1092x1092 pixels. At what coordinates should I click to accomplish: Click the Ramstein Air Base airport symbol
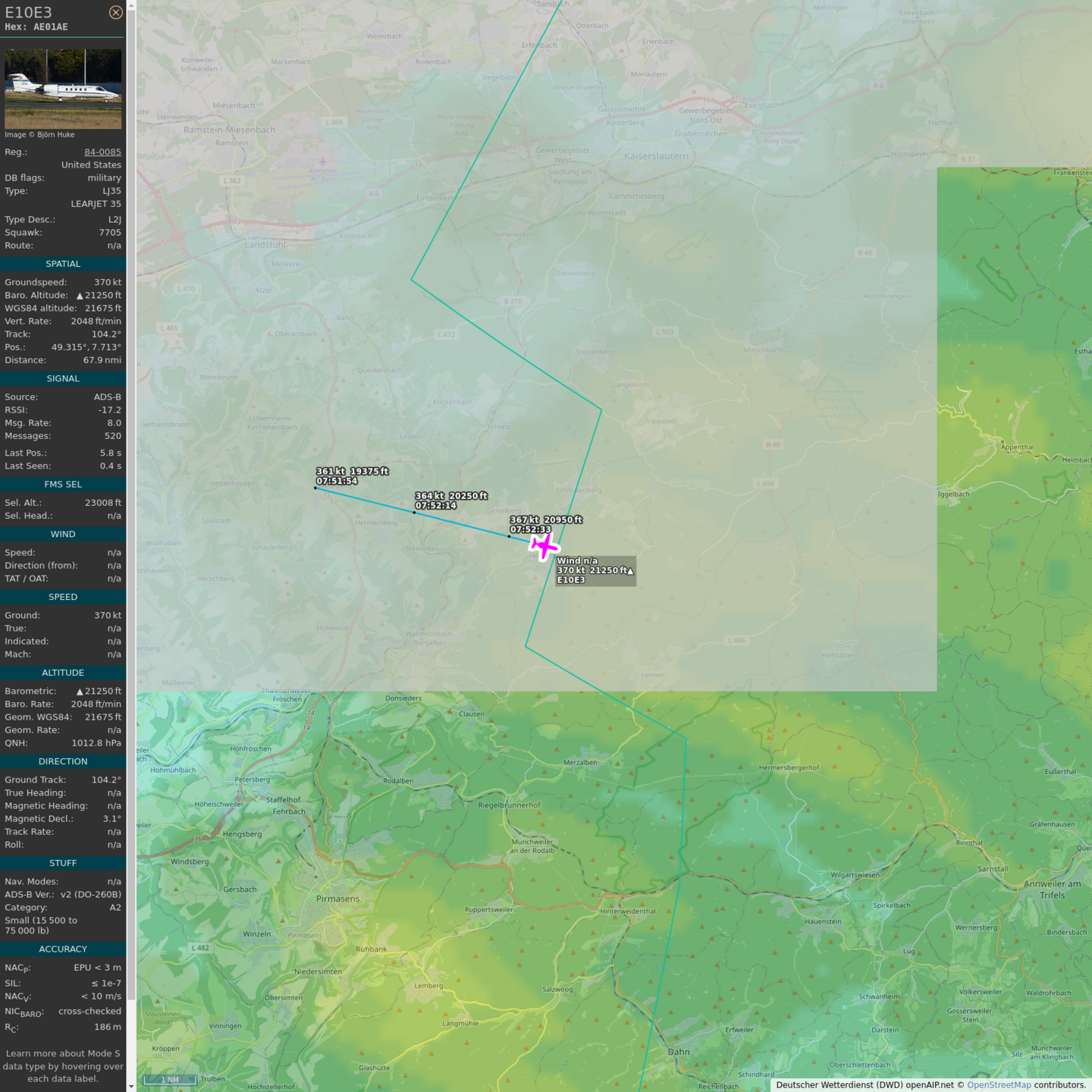pos(323,162)
